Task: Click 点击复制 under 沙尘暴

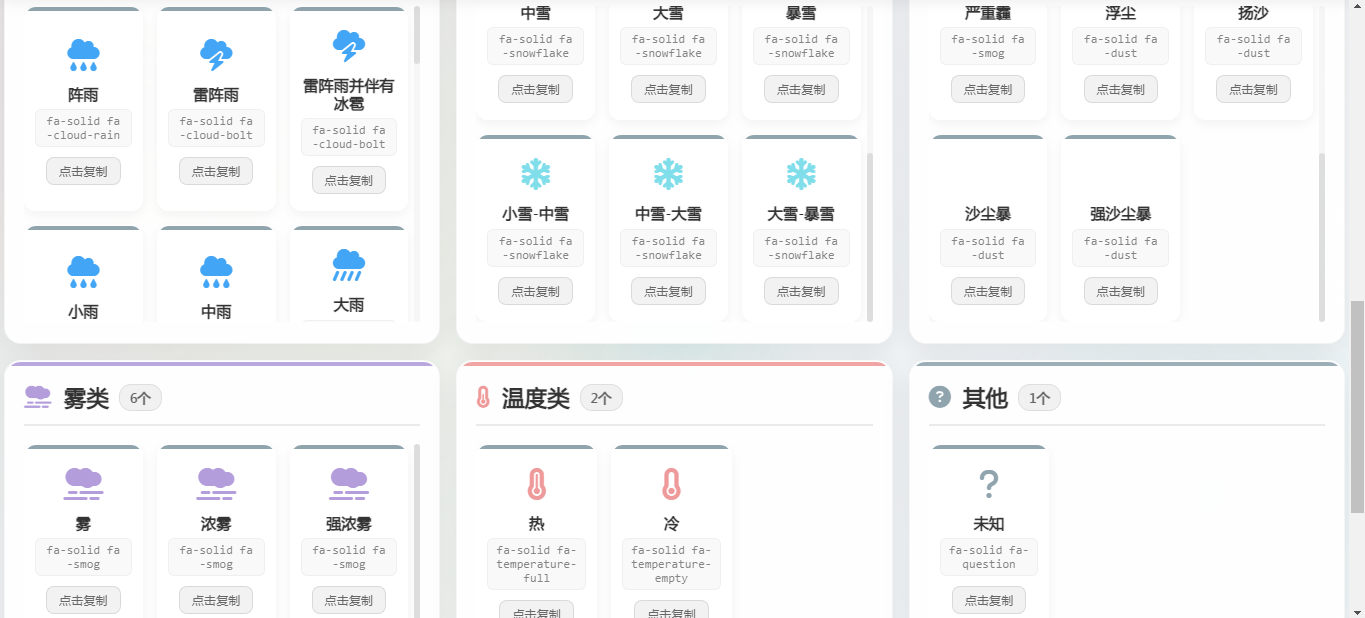Action: click(x=988, y=291)
